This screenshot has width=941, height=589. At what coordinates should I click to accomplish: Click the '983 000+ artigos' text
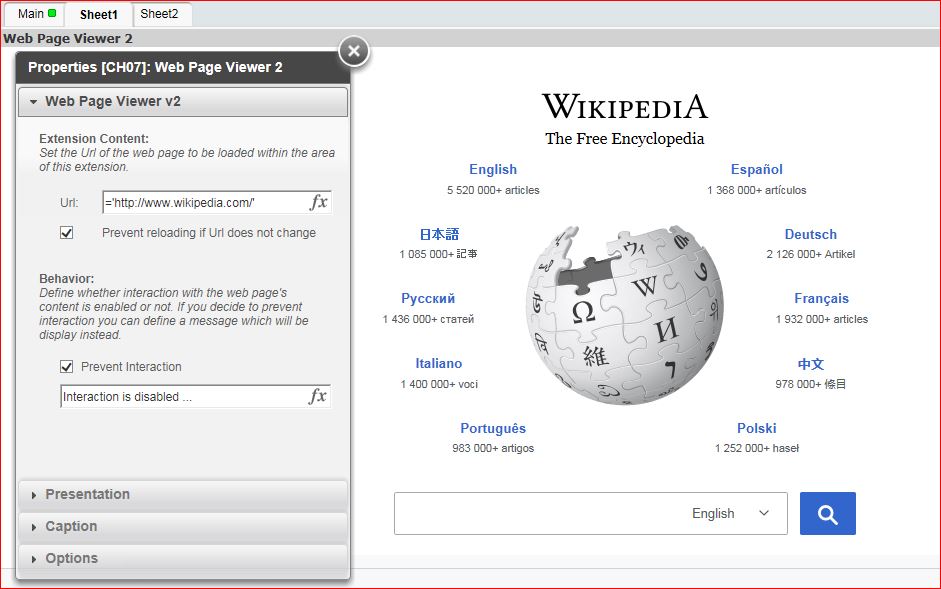[493, 449]
